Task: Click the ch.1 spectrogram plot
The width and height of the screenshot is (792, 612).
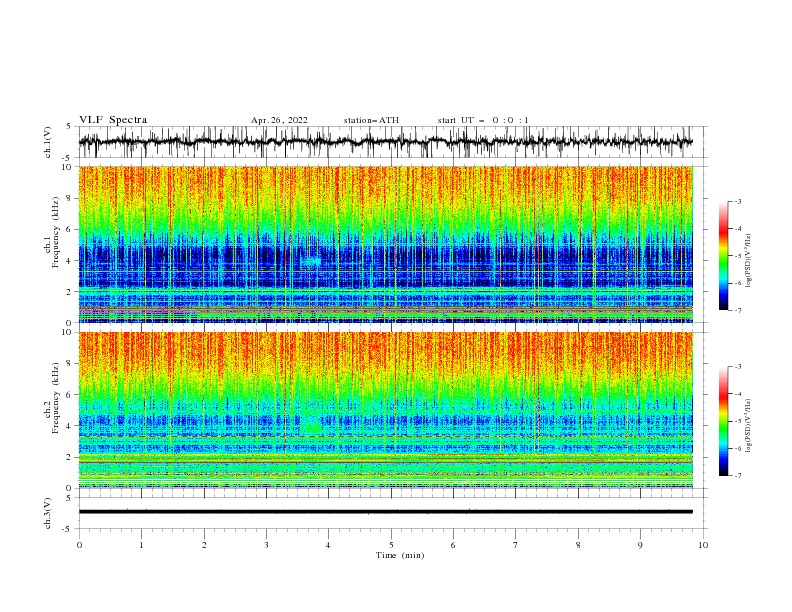Action: pos(386,244)
